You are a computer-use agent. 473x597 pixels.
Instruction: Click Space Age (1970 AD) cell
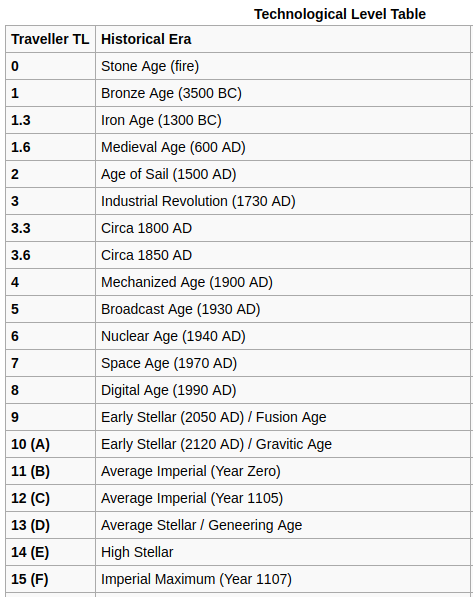(x=283, y=364)
